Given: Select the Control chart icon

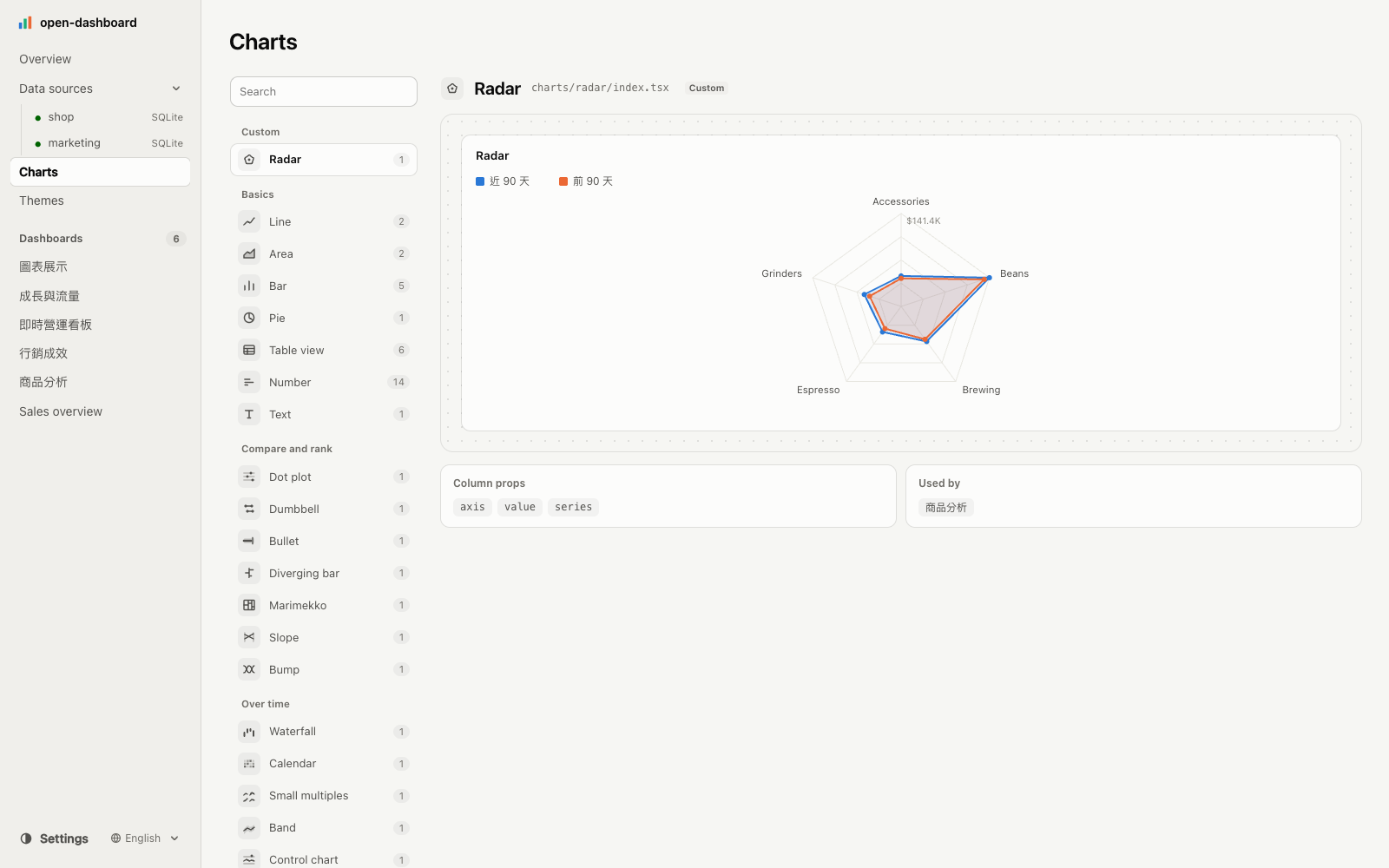Looking at the screenshot, I should [249, 859].
